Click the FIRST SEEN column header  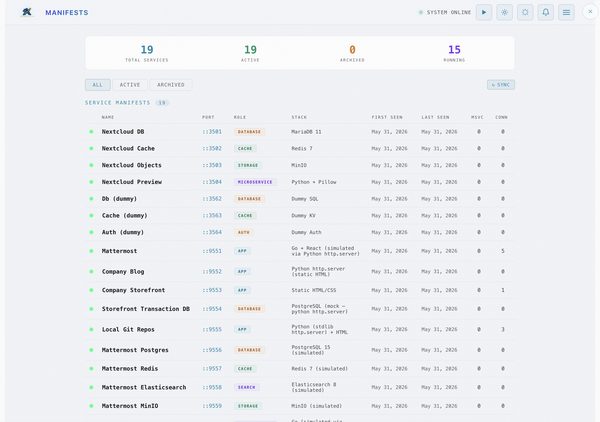point(387,117)
